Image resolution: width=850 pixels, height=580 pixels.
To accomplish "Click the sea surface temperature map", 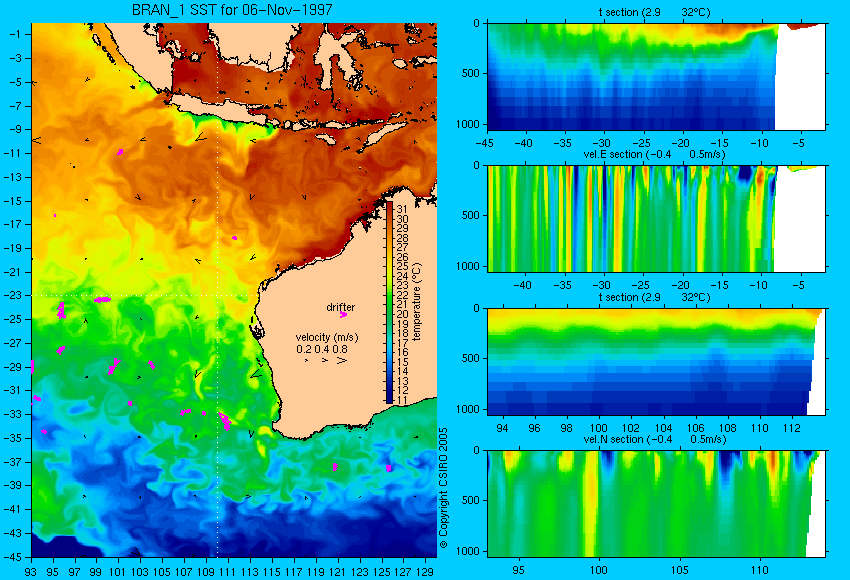I will tap(234, 290).
